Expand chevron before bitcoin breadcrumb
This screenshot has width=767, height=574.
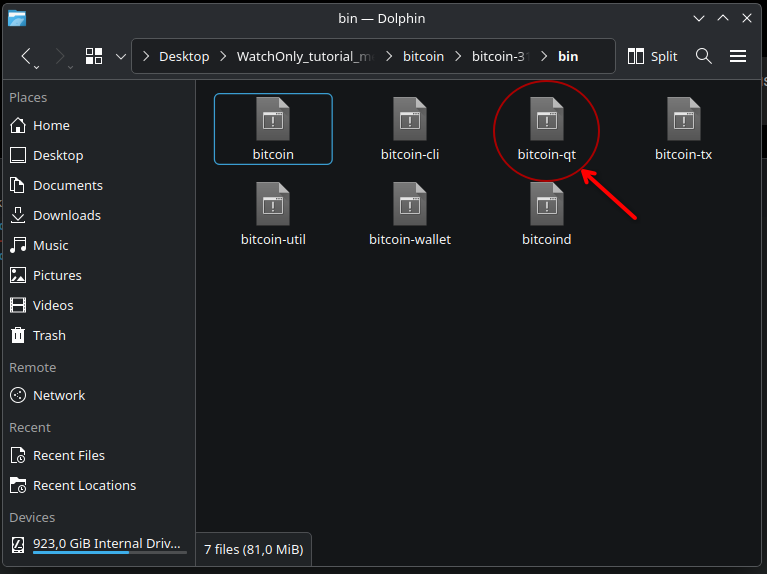click(x=389, y=57)
